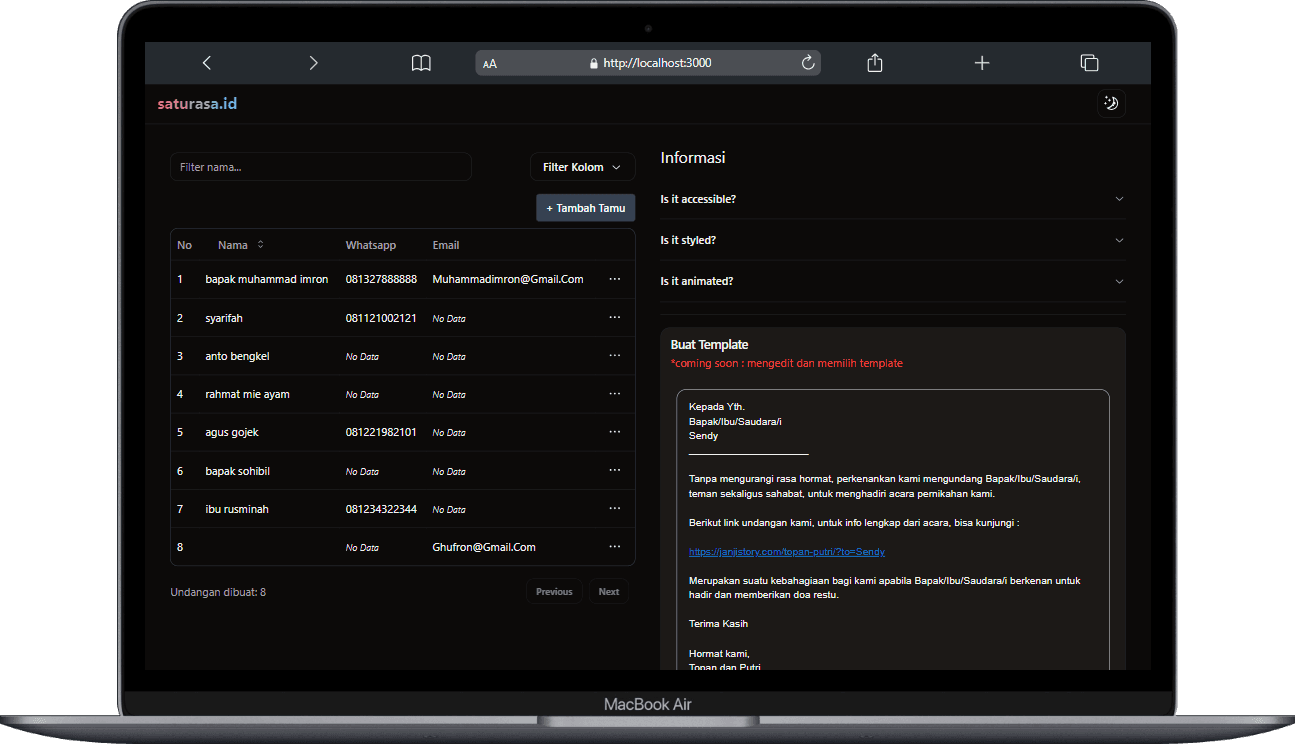This screenshot has width=1295, height=744.
Task: Click the Filter nama input field
Action: [x=320, y=167]
